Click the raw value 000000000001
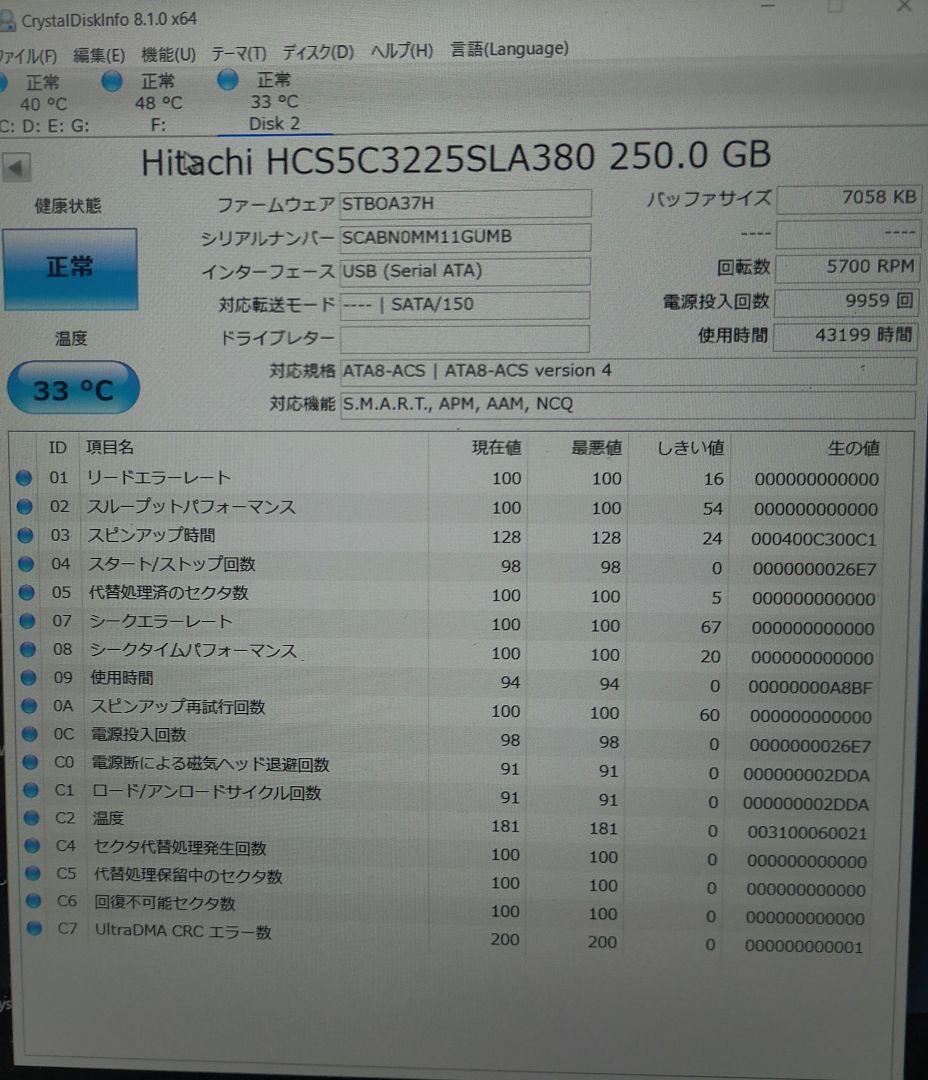928x1080 pixels. [x=803, y=947]
